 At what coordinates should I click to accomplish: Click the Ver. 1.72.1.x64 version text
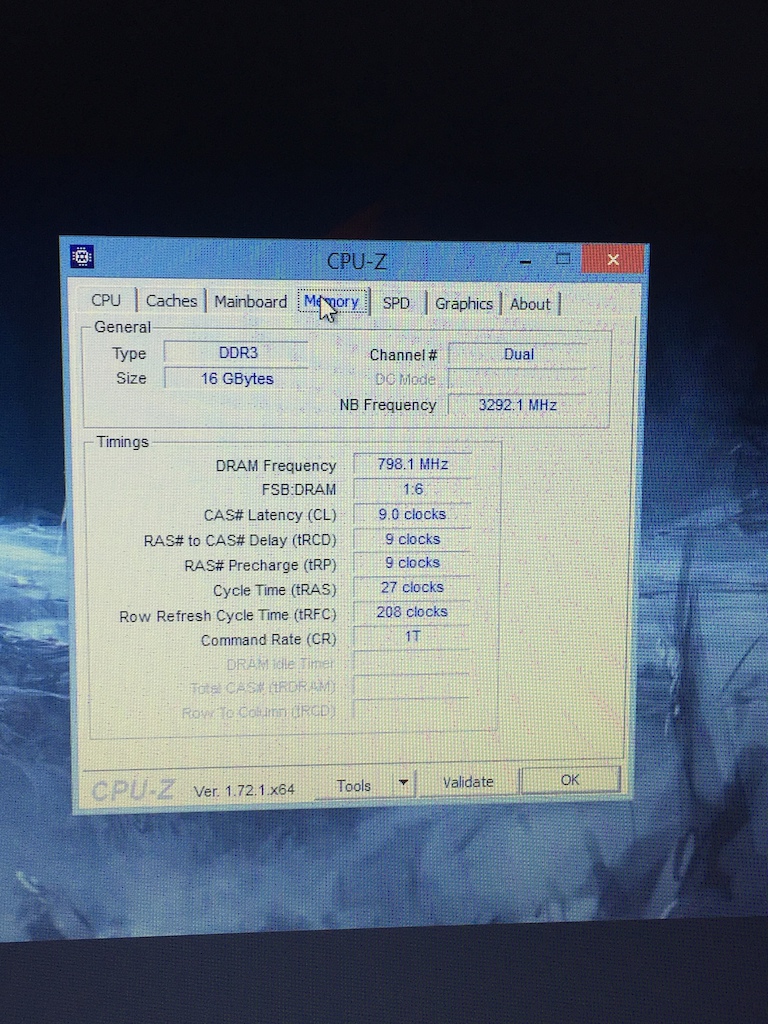click(x=244, y=790)
